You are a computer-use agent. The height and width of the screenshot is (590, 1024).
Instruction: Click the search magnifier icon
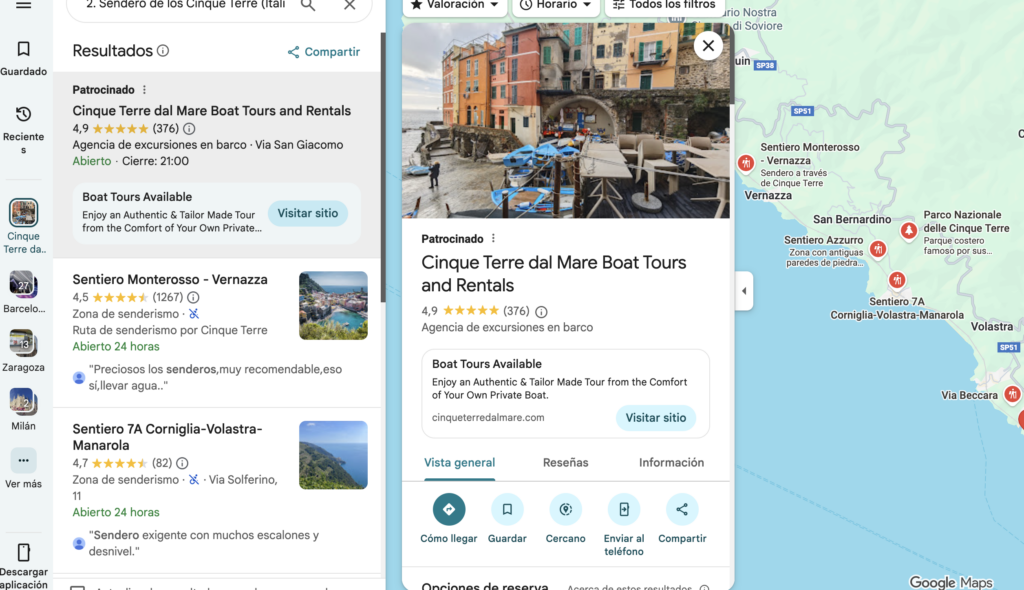(x=308, y=5)
